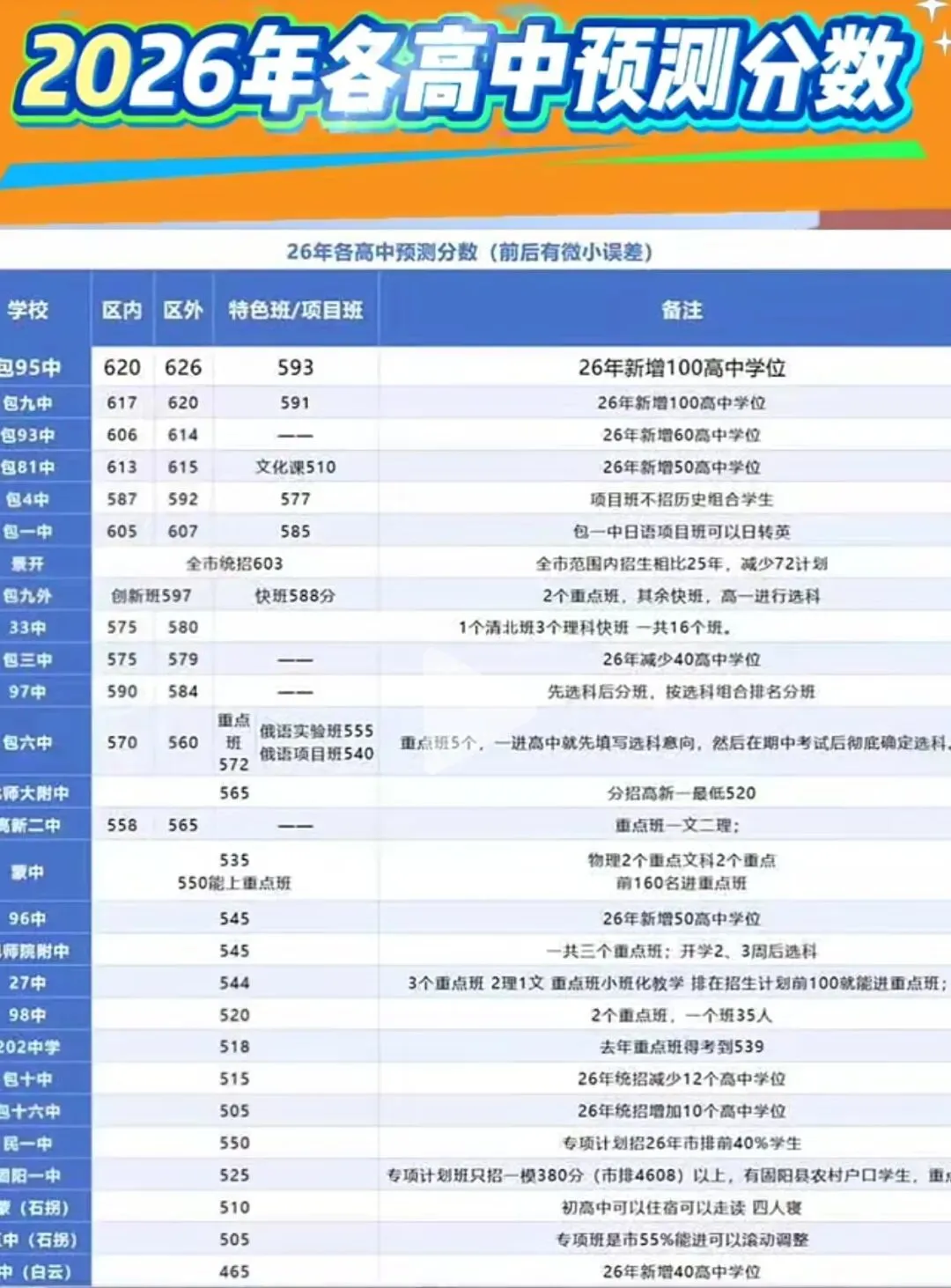
Task: Click 区外 score 607 for 包一中
Action: click(x=183, y=532)
